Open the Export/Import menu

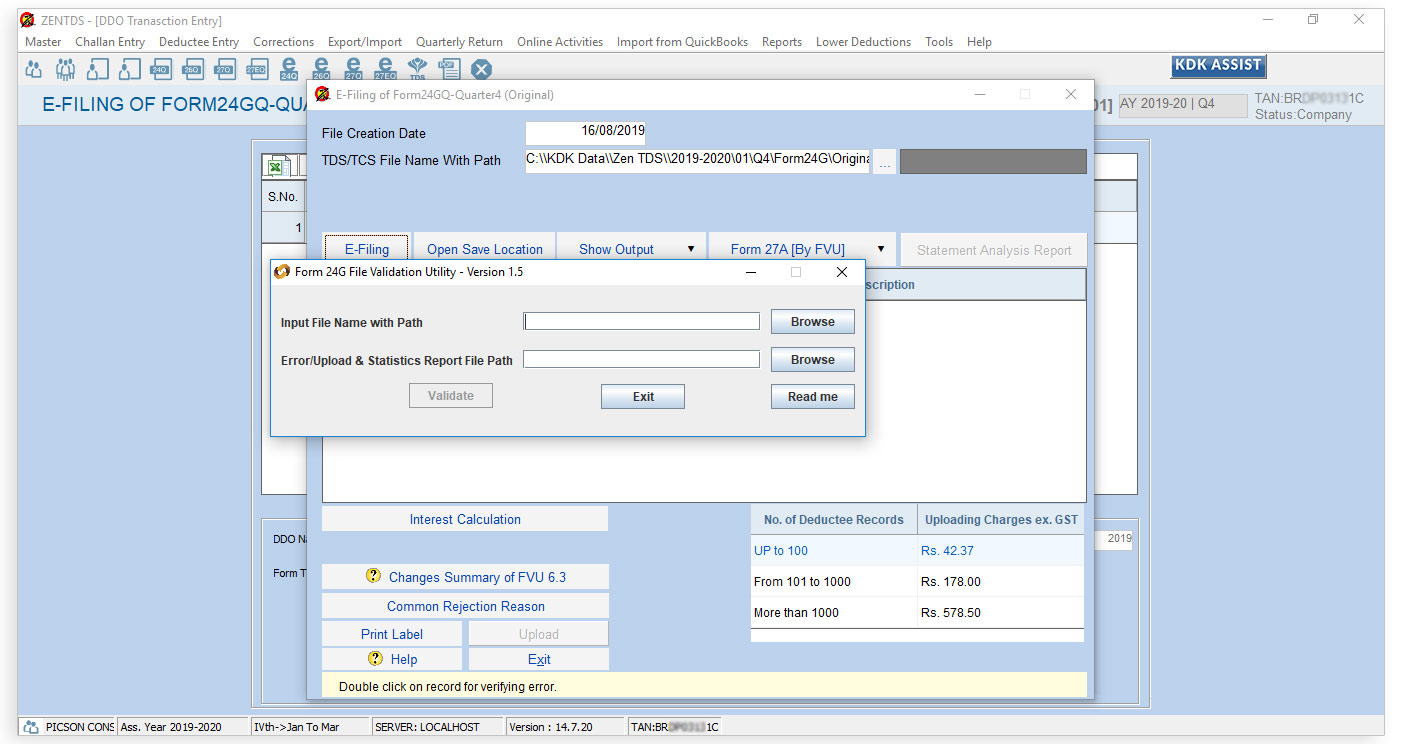[x=365, y=42]
